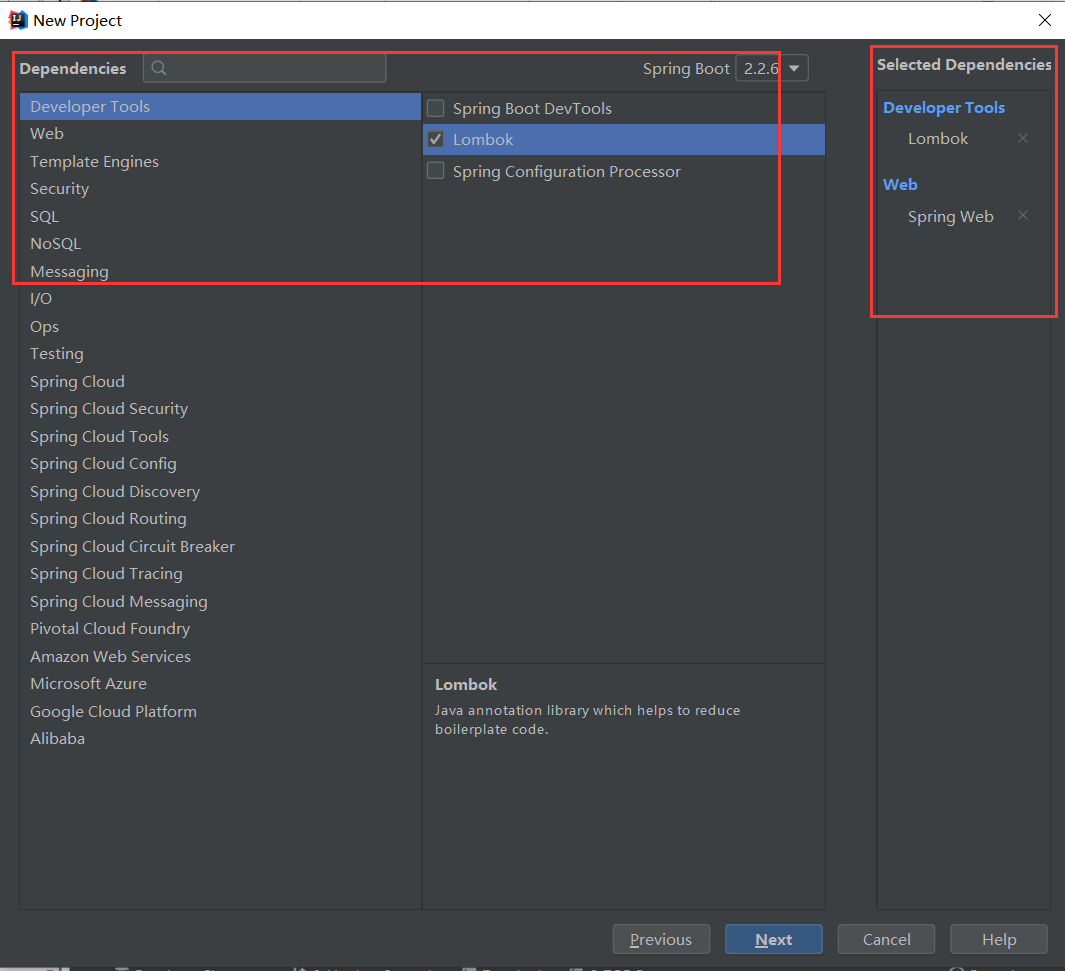Select the Testing category
The width and height of the screenshot is (1065, 971).
point(220,354)
